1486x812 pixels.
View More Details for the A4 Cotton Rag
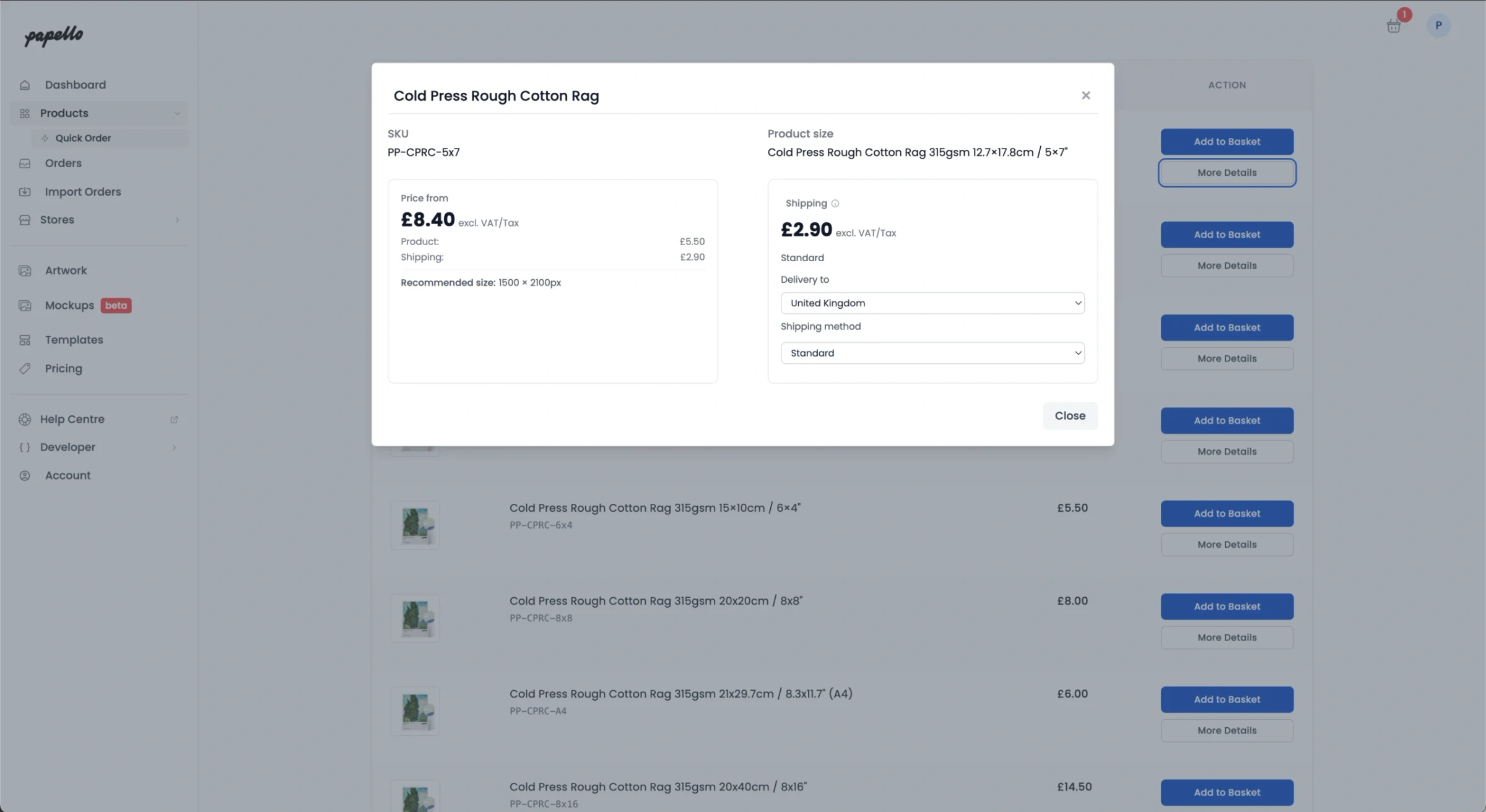point(1227,730)
